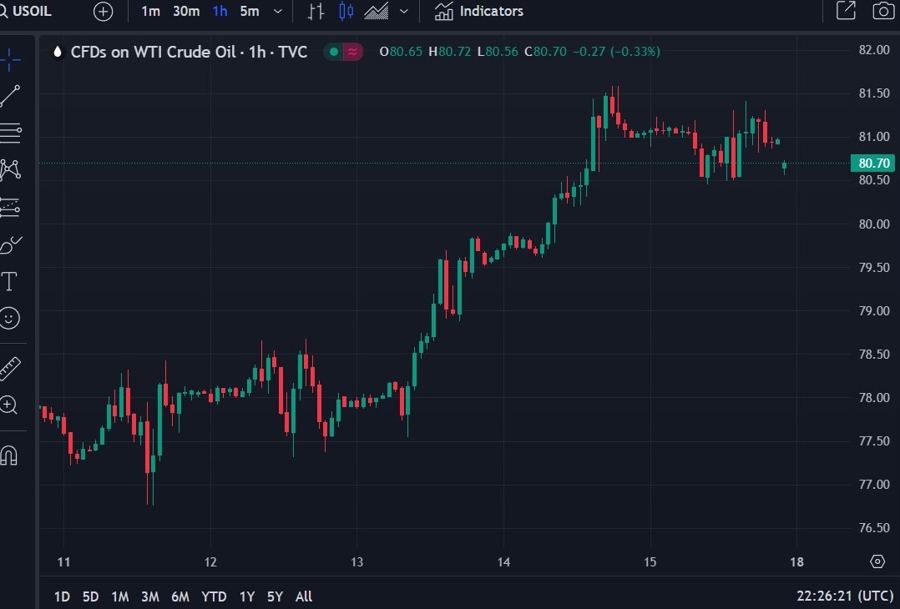Click the 11 date label on the time axis

pos(64,562)
